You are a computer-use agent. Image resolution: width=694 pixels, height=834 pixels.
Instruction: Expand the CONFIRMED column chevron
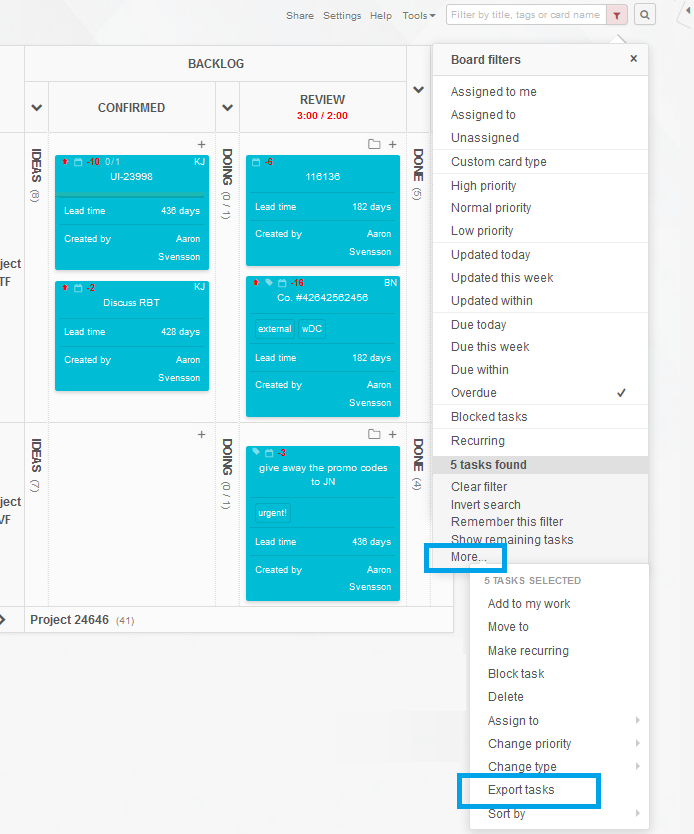pyautogui.click(x=36, y=107)
